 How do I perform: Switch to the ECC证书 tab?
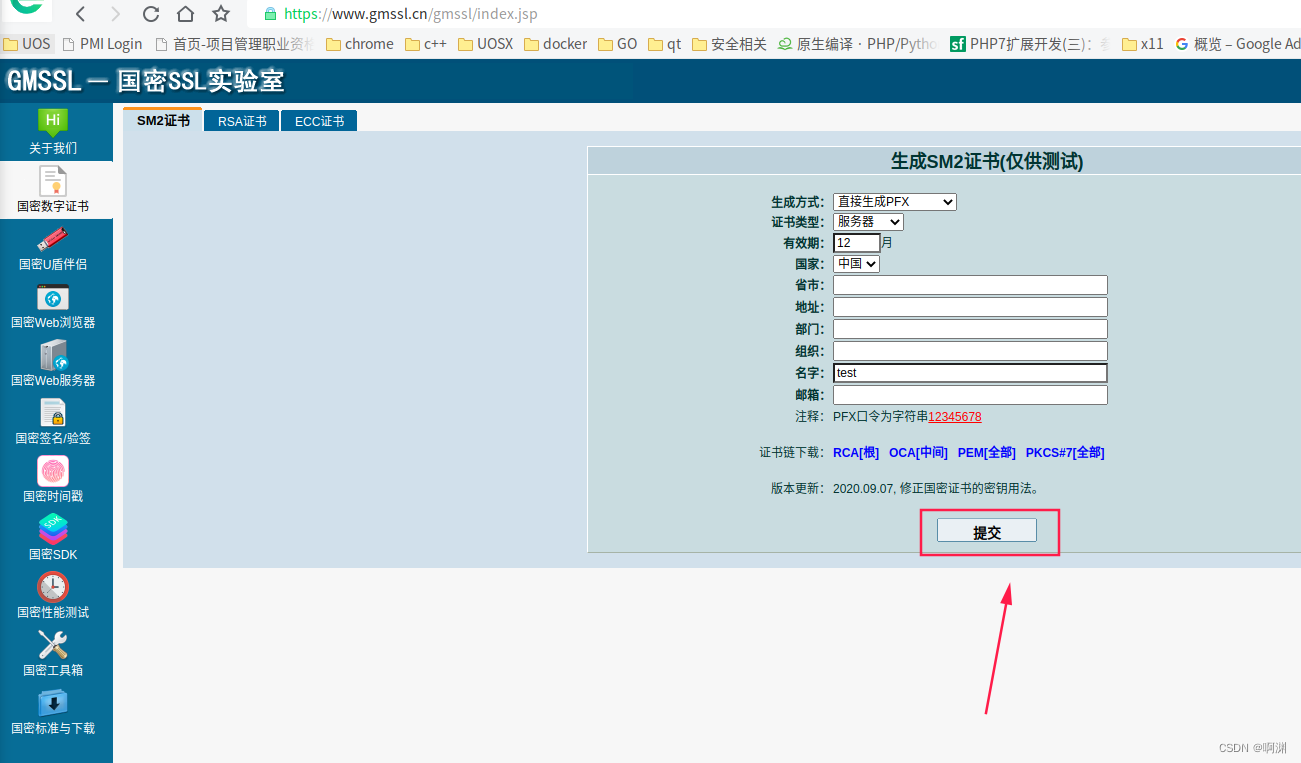[x=318, y=120]
